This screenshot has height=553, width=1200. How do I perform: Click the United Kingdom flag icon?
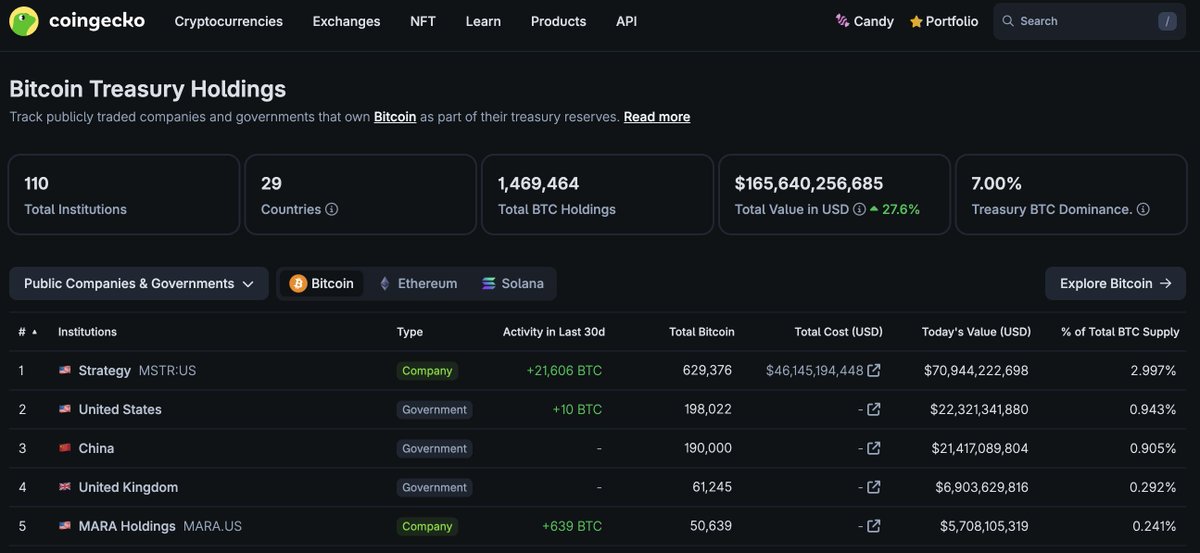coord(65,488)
